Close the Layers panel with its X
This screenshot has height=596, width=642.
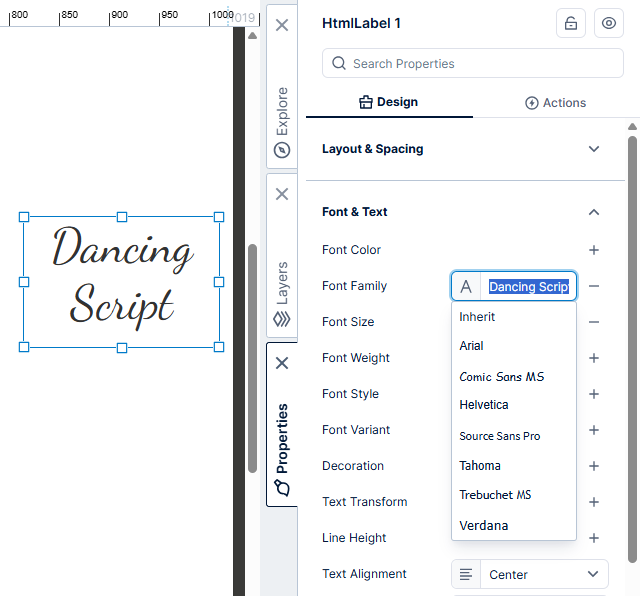click(x=282, y=194)
